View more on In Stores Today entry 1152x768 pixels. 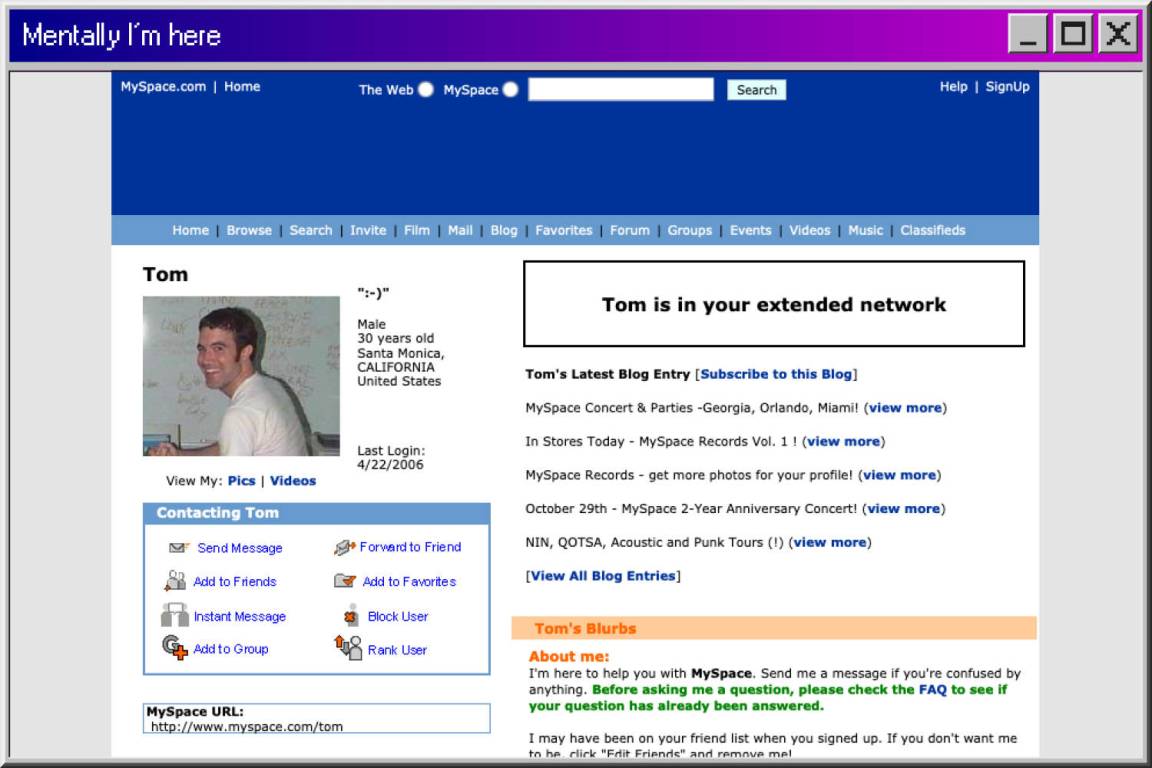coord(843,442)
